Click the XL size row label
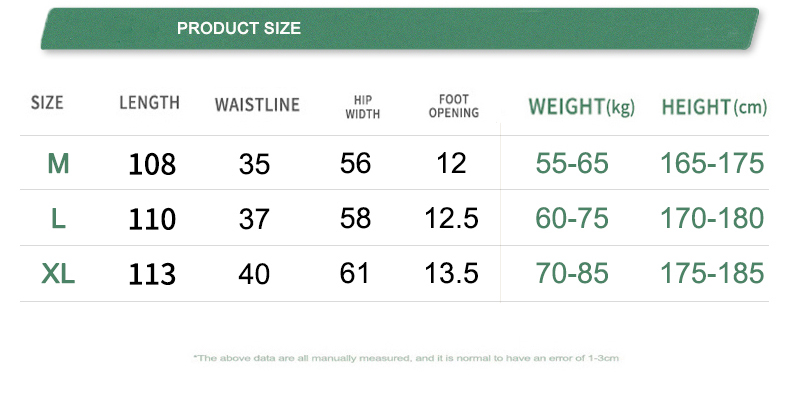 tap(58, 272)
